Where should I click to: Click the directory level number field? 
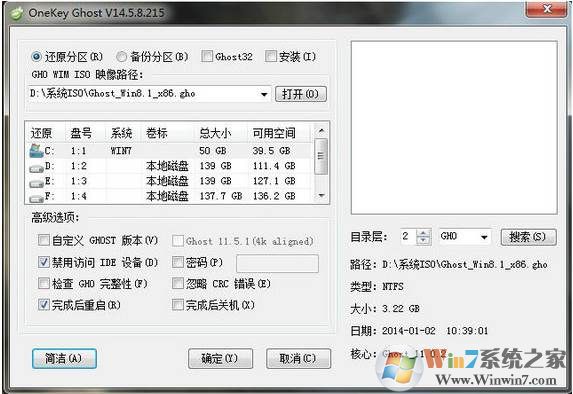click(x=409, y=237)
